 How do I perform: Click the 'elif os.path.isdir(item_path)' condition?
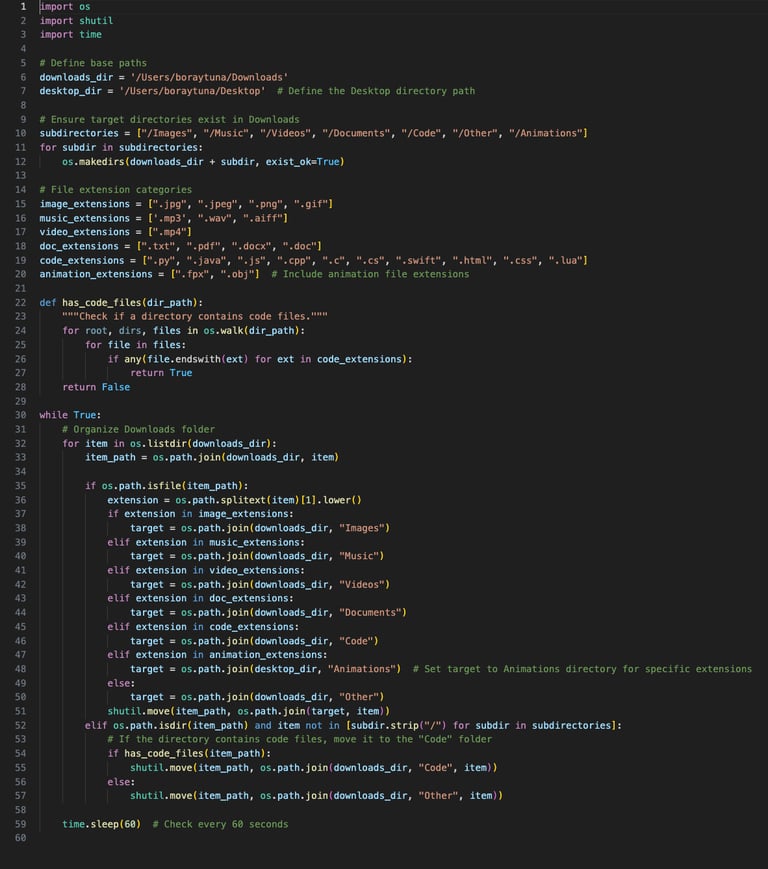coord(166,725)
